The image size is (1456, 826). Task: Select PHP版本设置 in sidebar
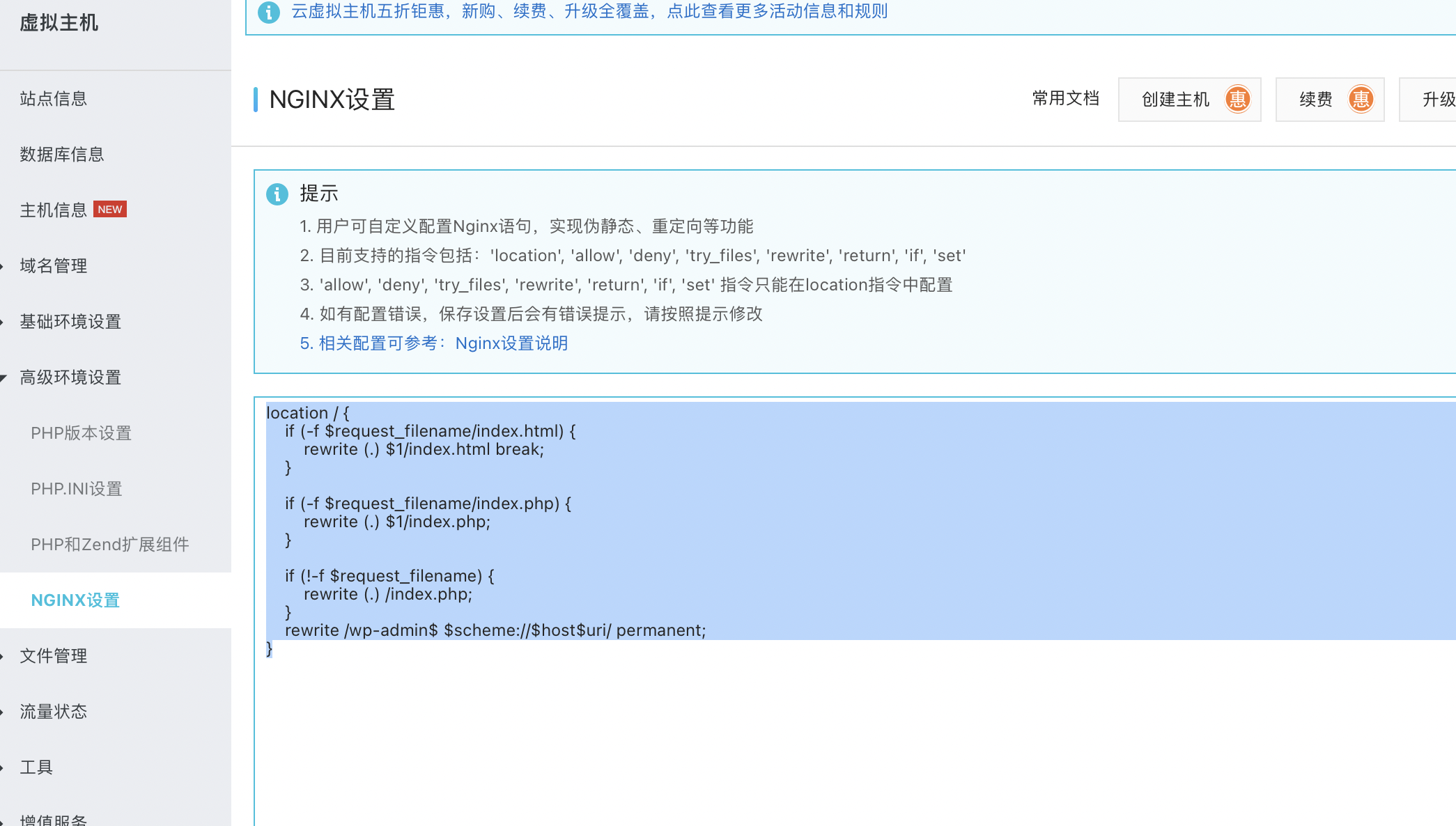(81, 433)
